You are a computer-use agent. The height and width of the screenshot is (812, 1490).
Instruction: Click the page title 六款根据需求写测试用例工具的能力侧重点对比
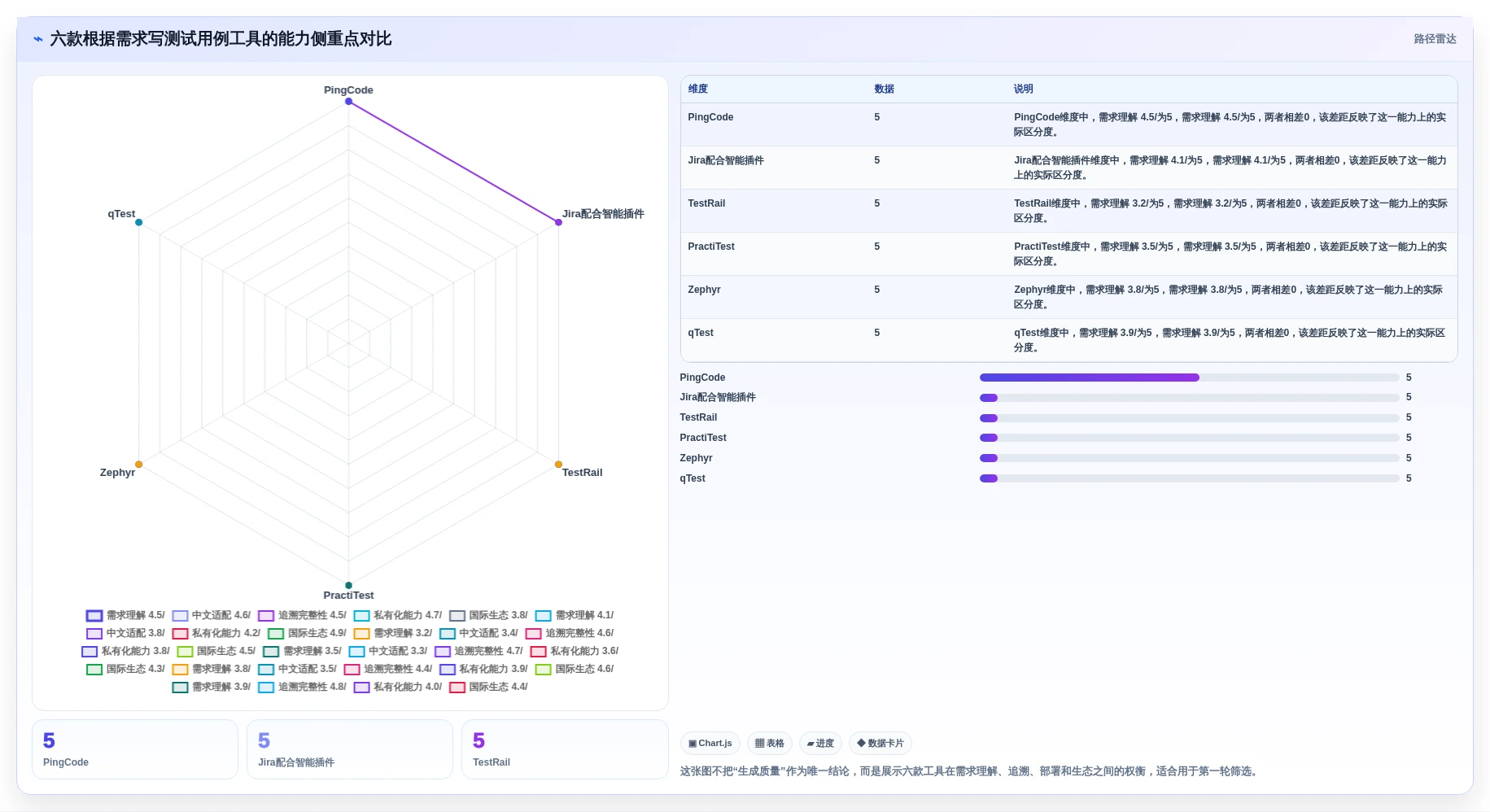click(x=221, y=39)
